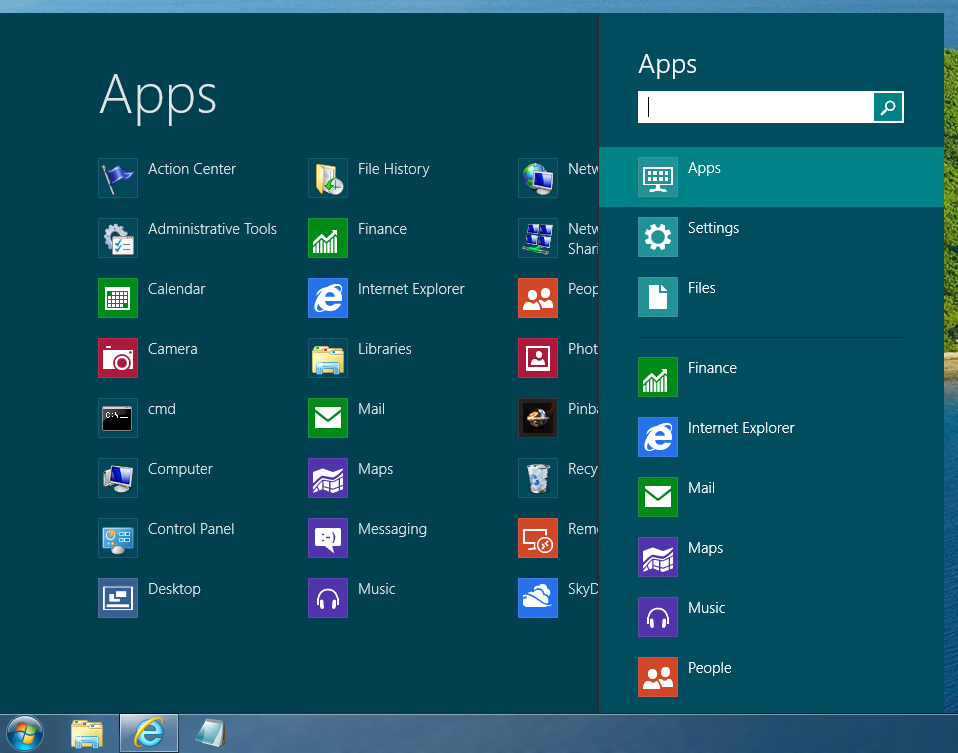Click the "Libraries" label

coord(384,349)
